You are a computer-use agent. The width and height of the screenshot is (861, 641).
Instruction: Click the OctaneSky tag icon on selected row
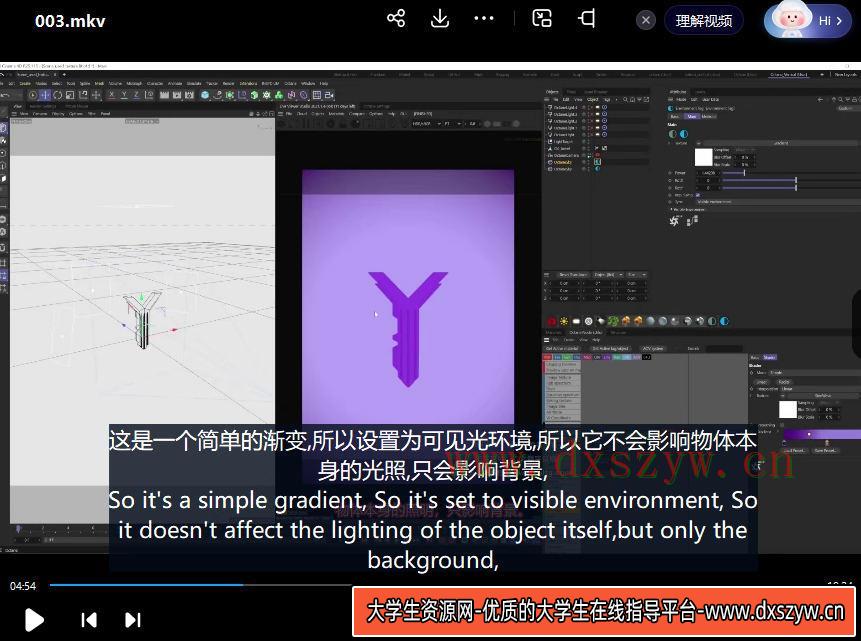(x=597, y=161)
